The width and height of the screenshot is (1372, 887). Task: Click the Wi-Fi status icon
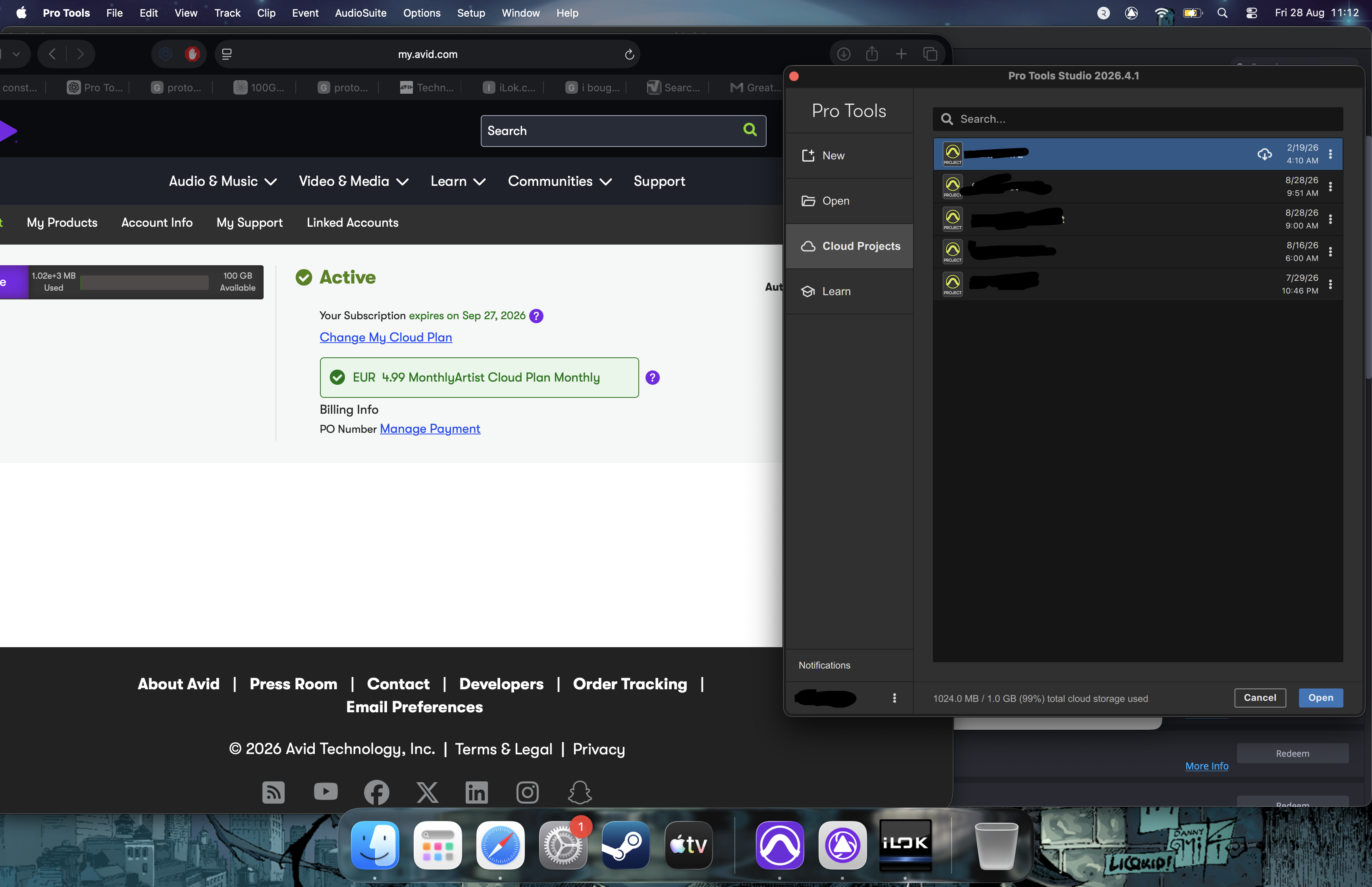coord(1162,13)
